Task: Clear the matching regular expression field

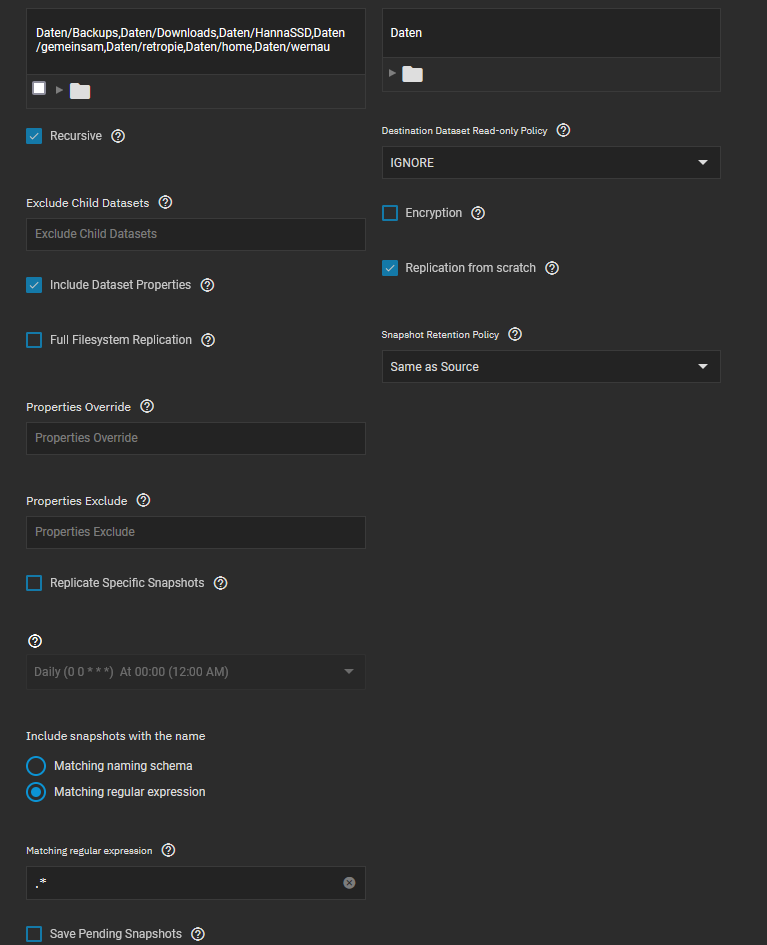Action: [349, 883]
